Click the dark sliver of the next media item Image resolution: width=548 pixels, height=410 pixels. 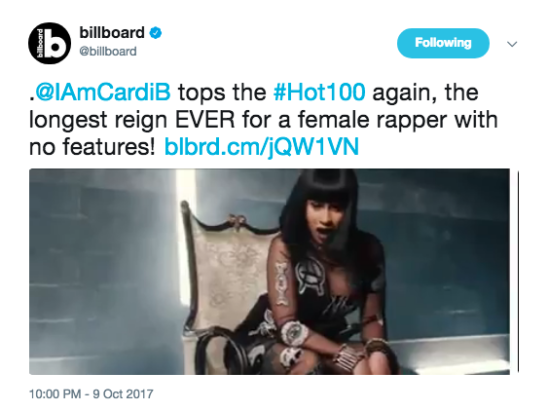518,272
